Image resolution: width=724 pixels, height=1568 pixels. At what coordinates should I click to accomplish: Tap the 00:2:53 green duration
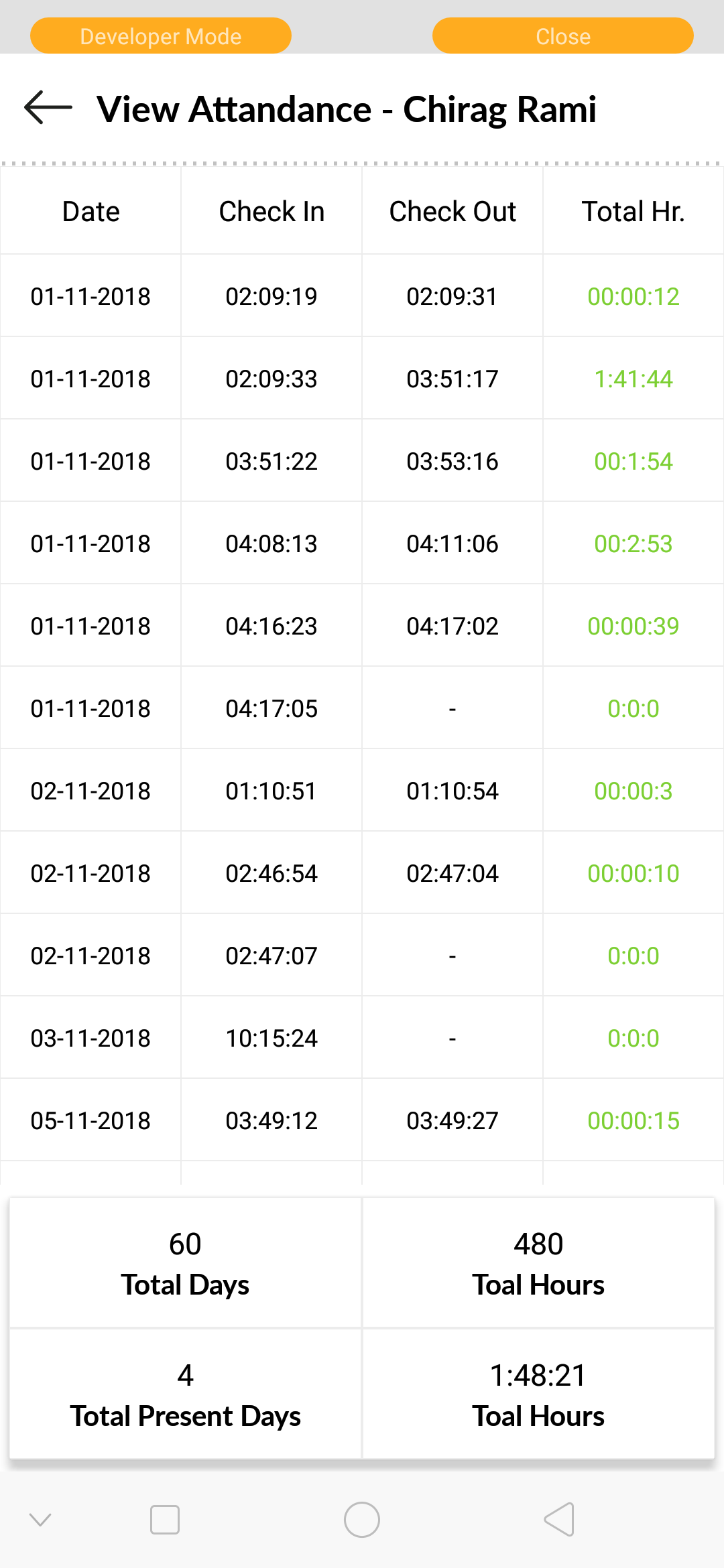pos(633,543)
